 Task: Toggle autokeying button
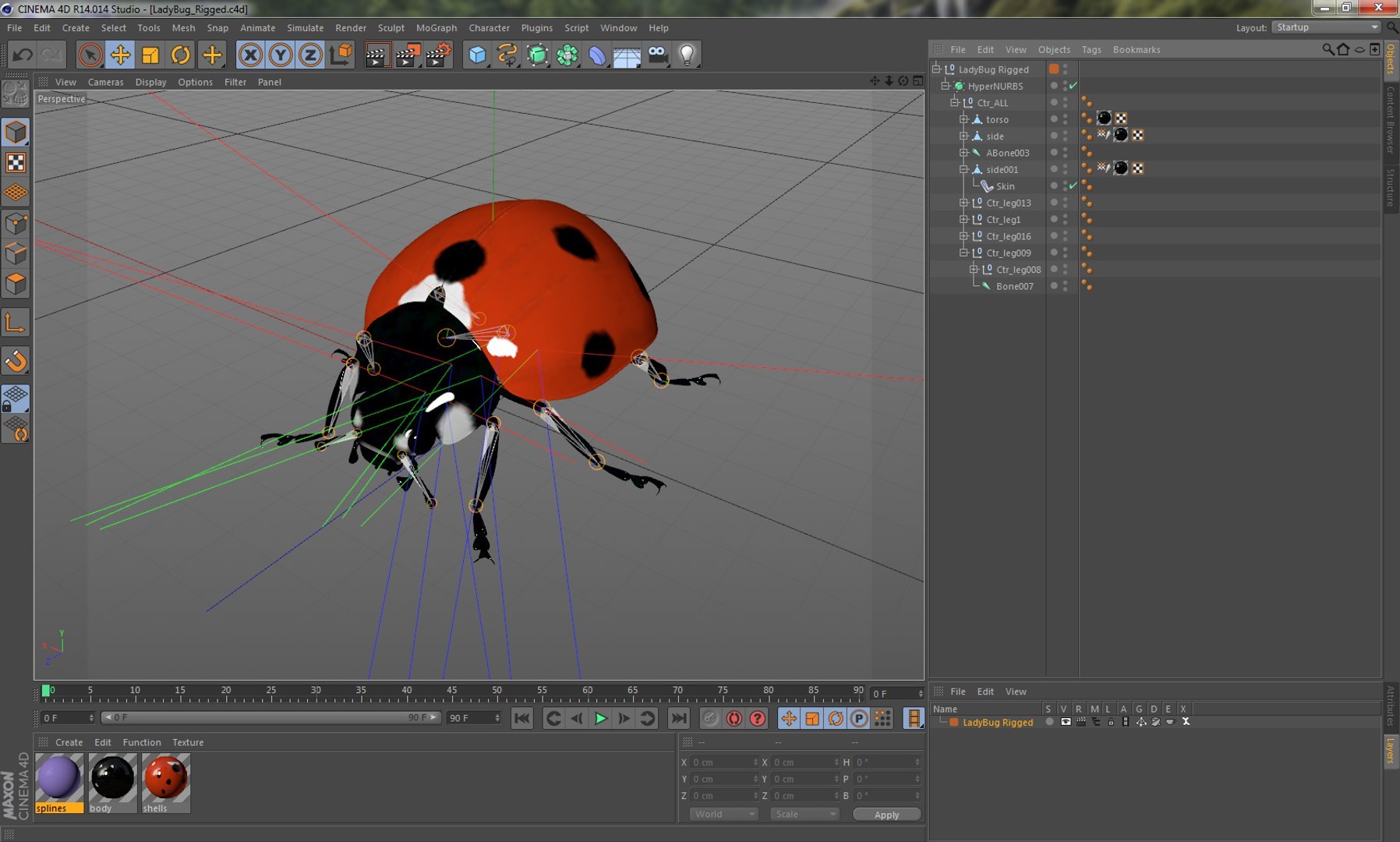[734, 719]
